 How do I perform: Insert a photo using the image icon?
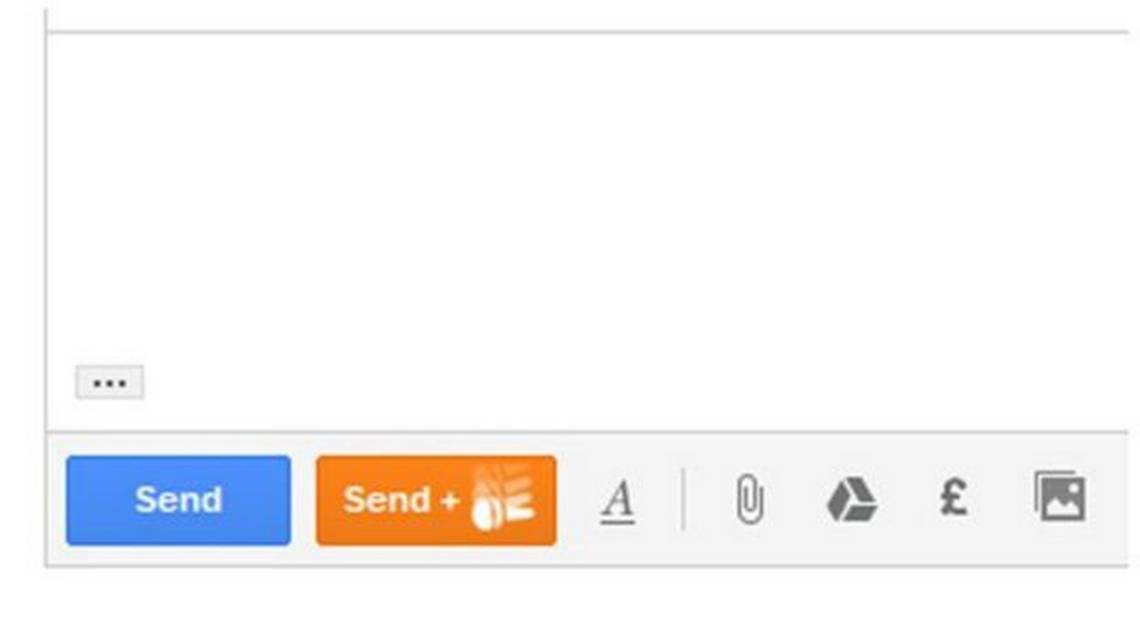point(1060,496)
